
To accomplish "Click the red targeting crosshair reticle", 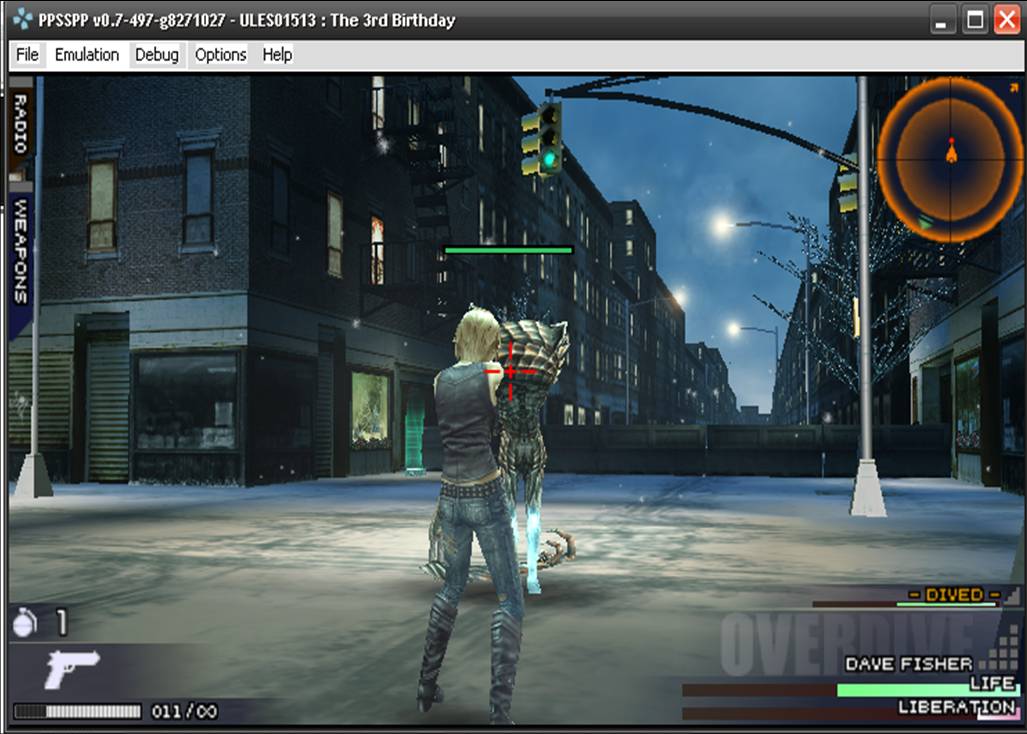I will (x=511, y=372).
